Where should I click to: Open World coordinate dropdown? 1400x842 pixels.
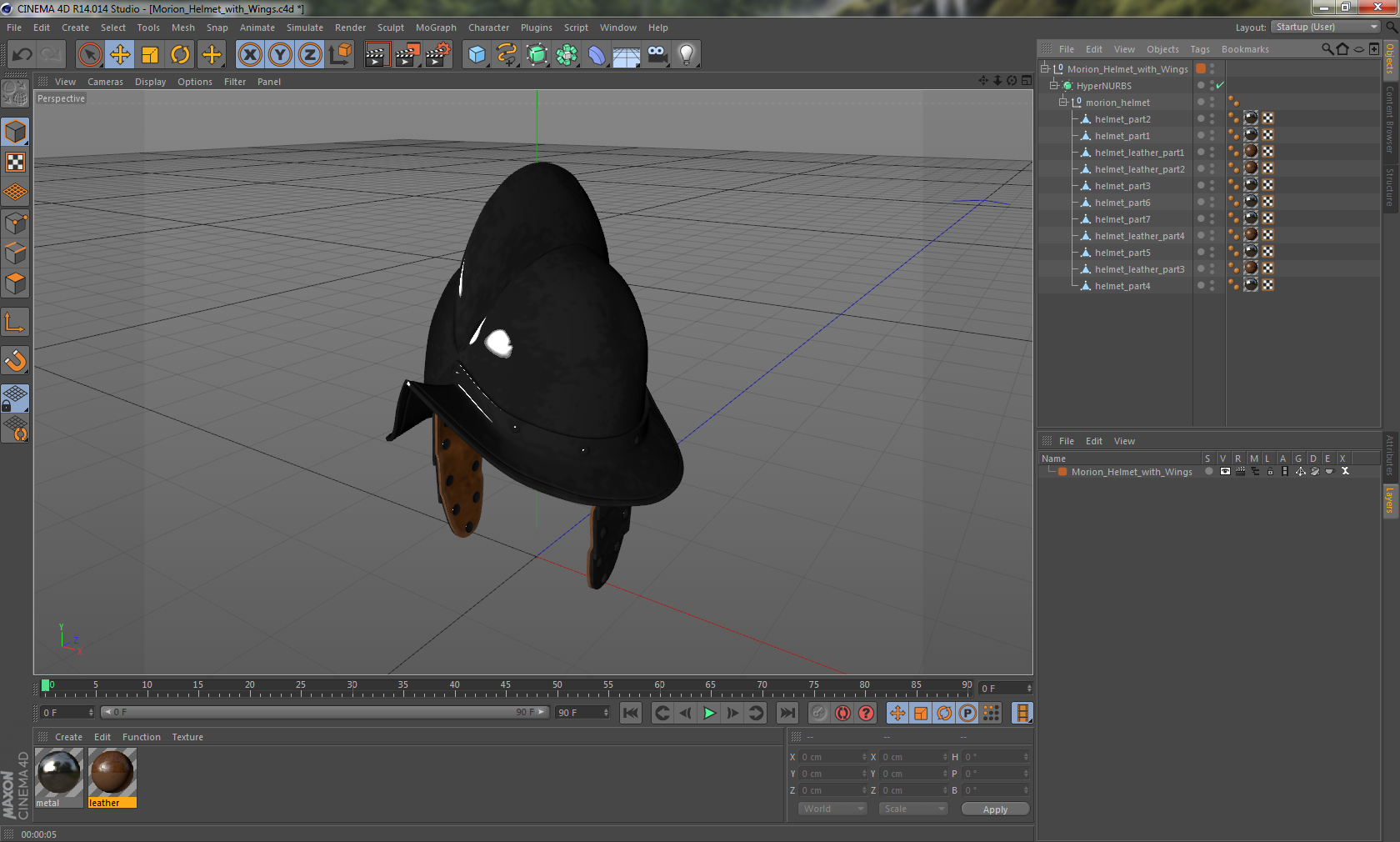tap(832, 809)
